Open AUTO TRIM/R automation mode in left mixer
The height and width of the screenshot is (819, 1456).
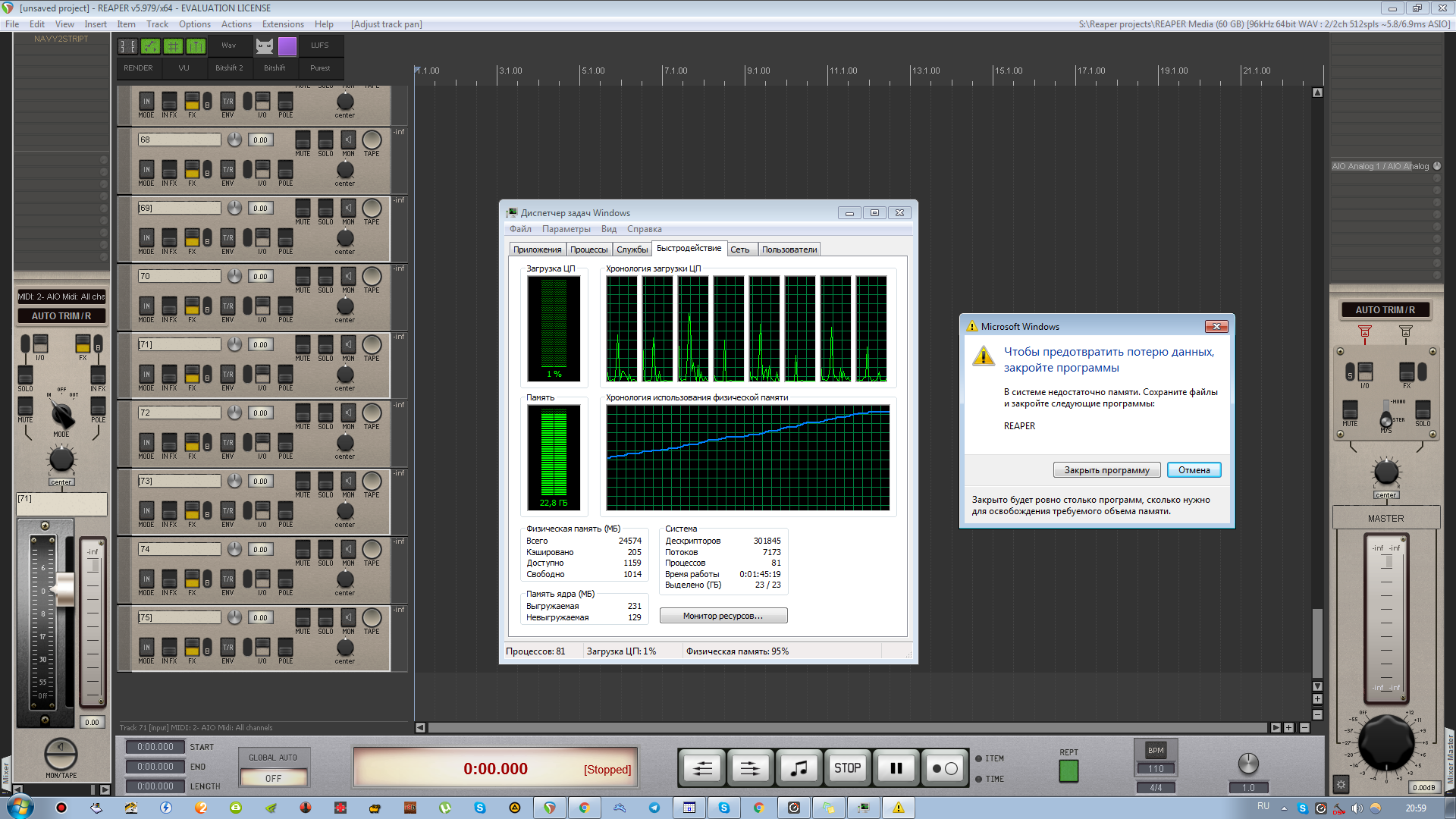pyautogui.click(x=61, y=315)
